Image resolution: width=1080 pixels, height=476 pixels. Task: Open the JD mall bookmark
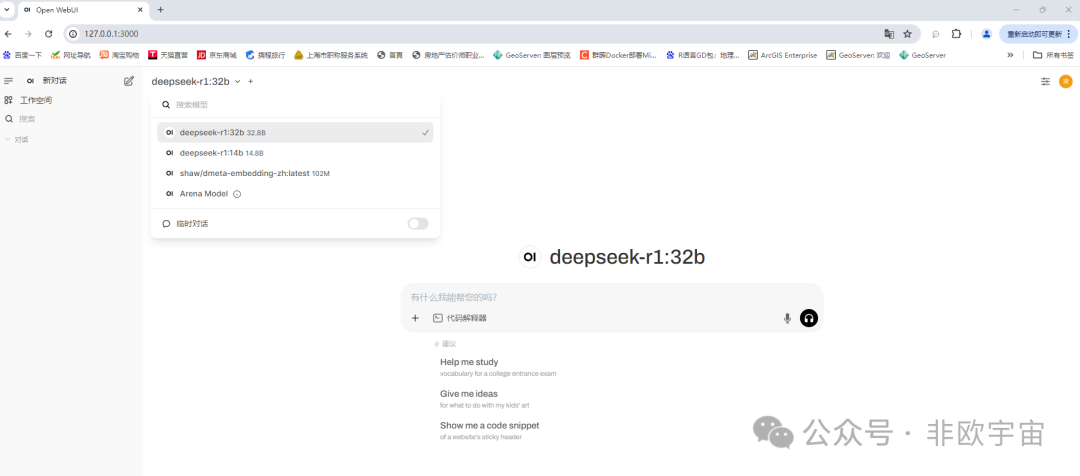tap(216, 55)
